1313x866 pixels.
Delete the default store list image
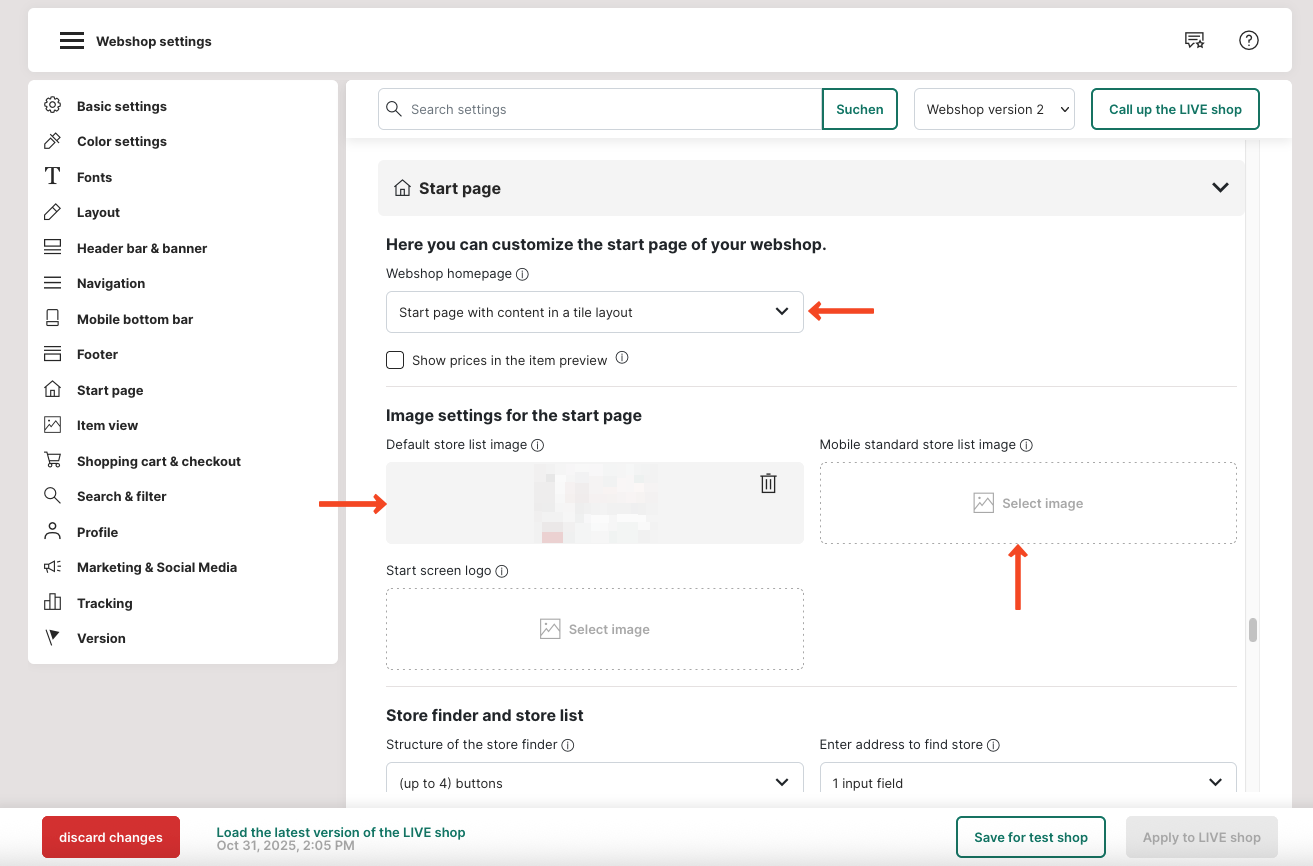(x=768, y=483)
